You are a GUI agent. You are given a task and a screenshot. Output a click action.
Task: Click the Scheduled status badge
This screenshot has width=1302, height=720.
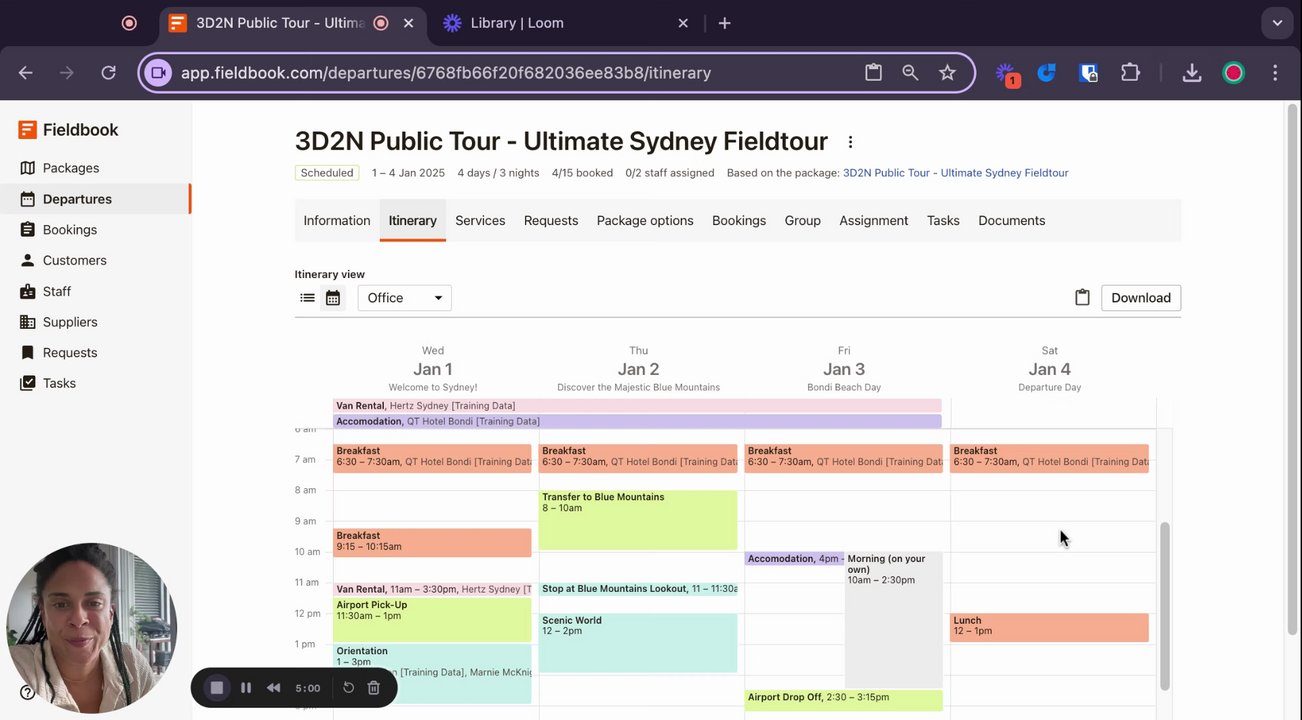[327, 173]
